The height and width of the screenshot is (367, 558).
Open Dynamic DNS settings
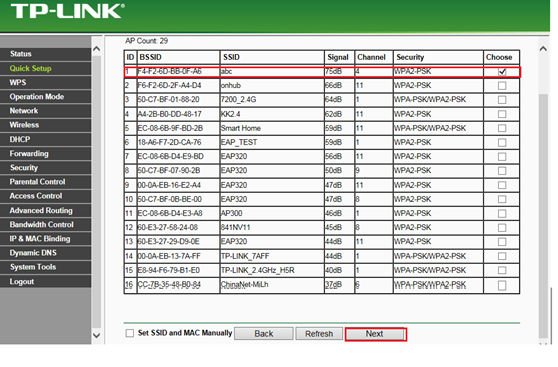pyautogui.click(x=46, y=253)
